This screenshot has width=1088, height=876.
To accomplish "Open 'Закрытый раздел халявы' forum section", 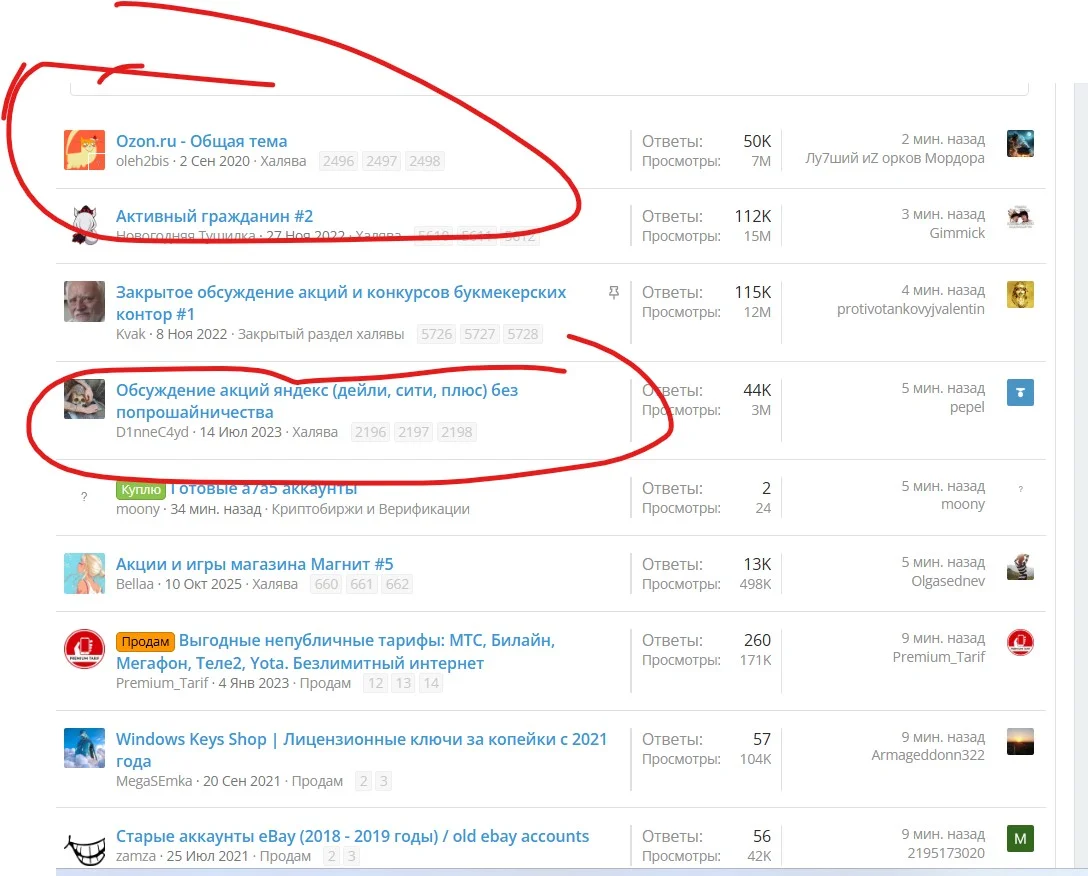I will (321, 334).
